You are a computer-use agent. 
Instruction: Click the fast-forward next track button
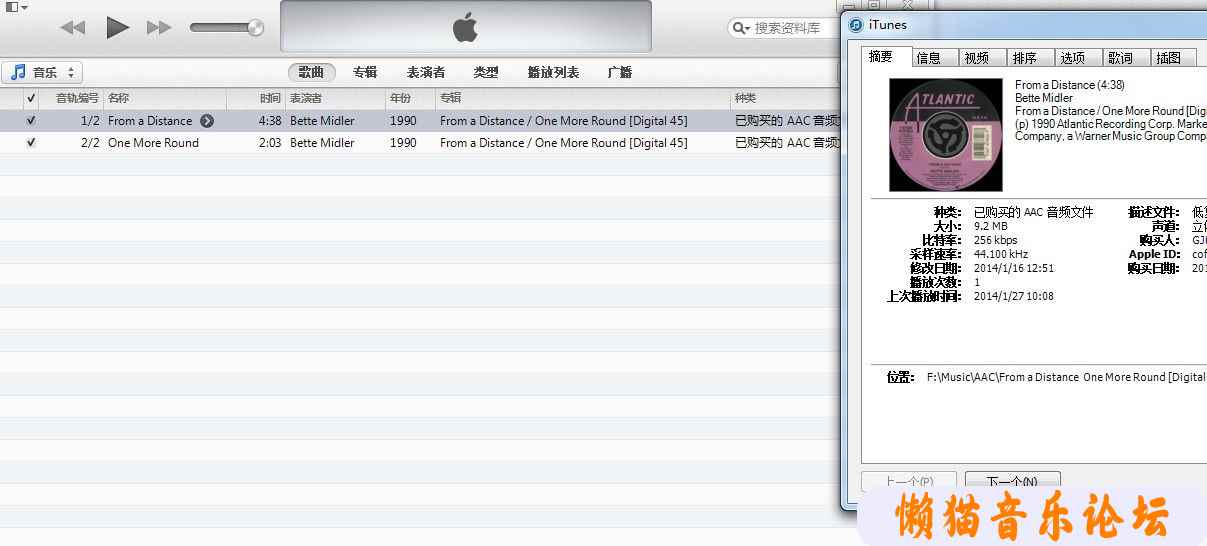[x=159, y=28]
